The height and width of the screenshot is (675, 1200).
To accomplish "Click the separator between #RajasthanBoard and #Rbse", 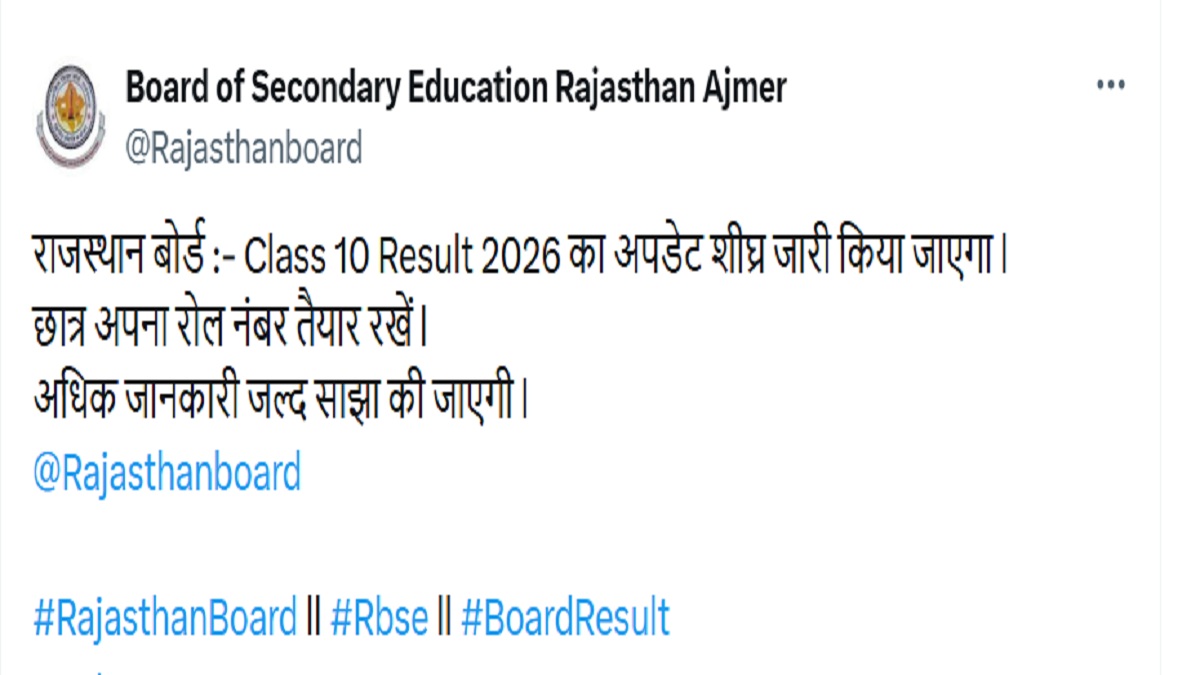I will click(x=314, y=618).
